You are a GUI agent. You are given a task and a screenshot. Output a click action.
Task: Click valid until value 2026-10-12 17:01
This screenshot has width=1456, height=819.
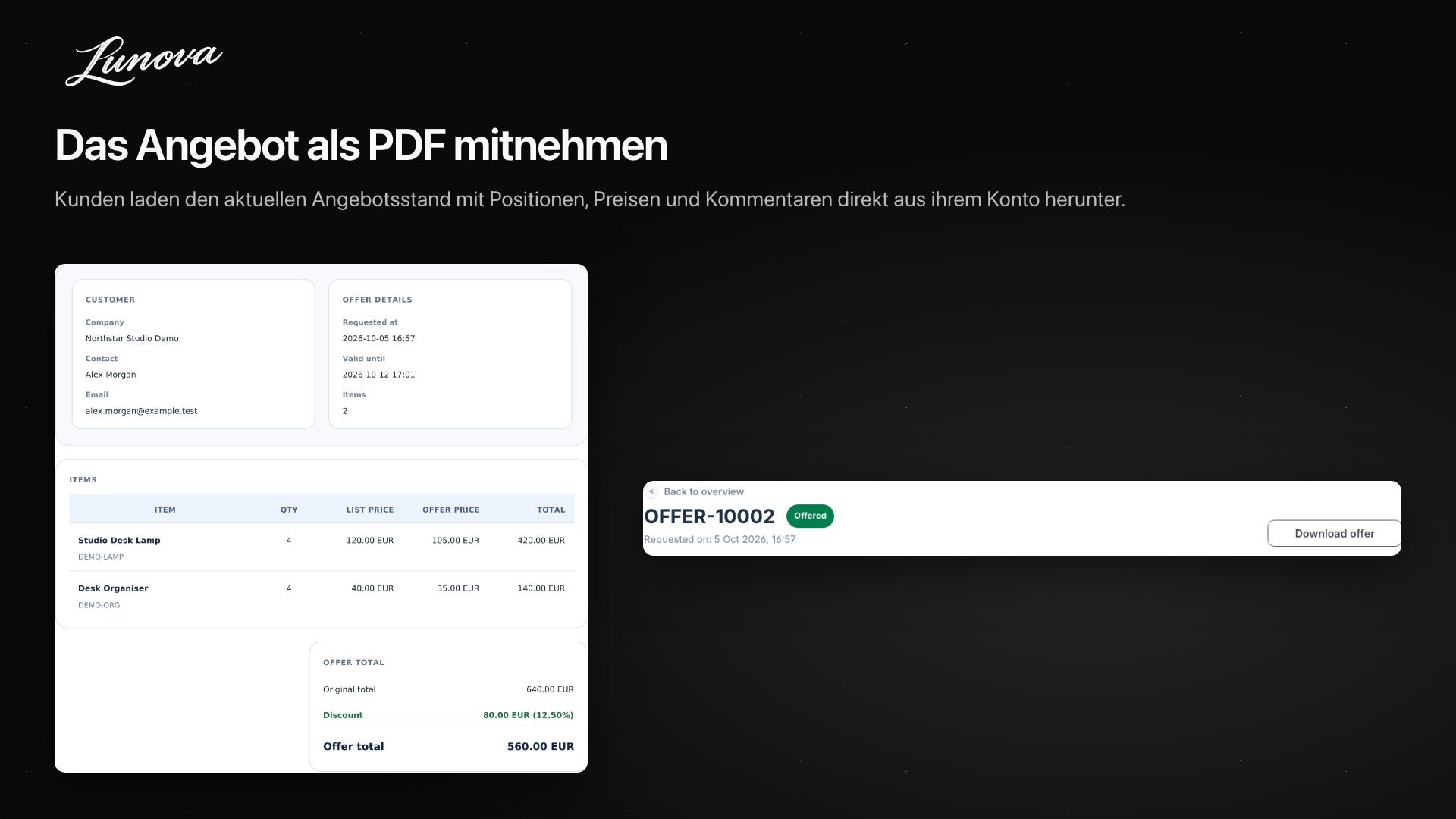[378, 375]
